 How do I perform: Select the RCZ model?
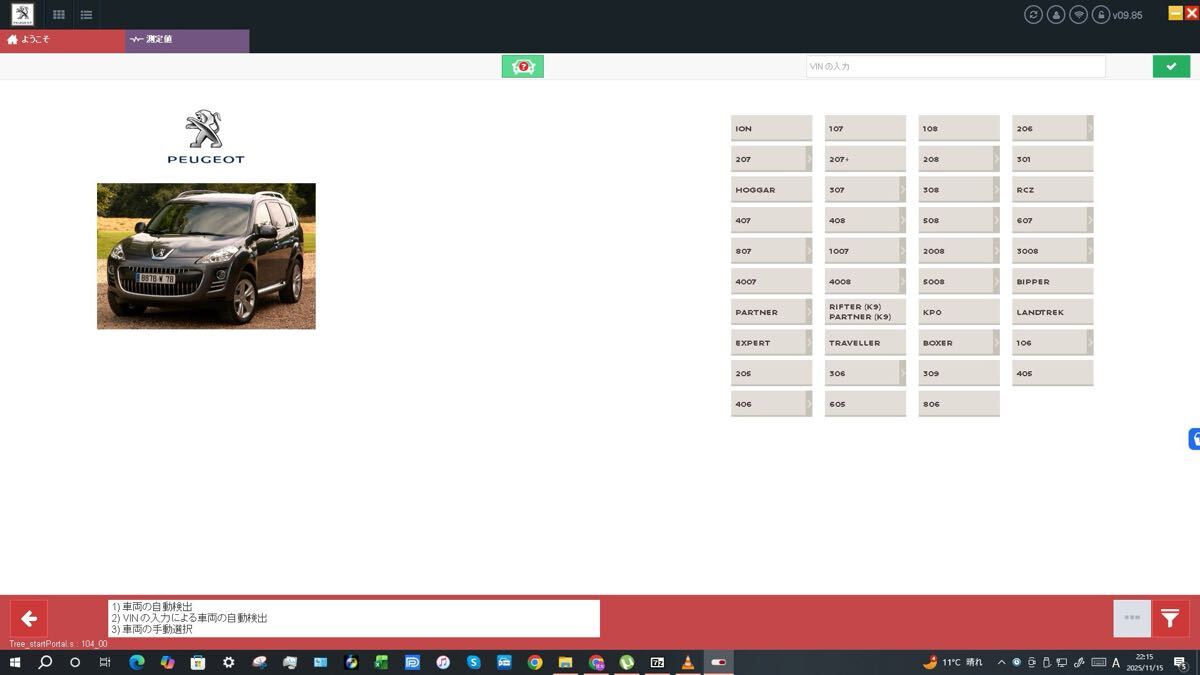[1053, 190]
